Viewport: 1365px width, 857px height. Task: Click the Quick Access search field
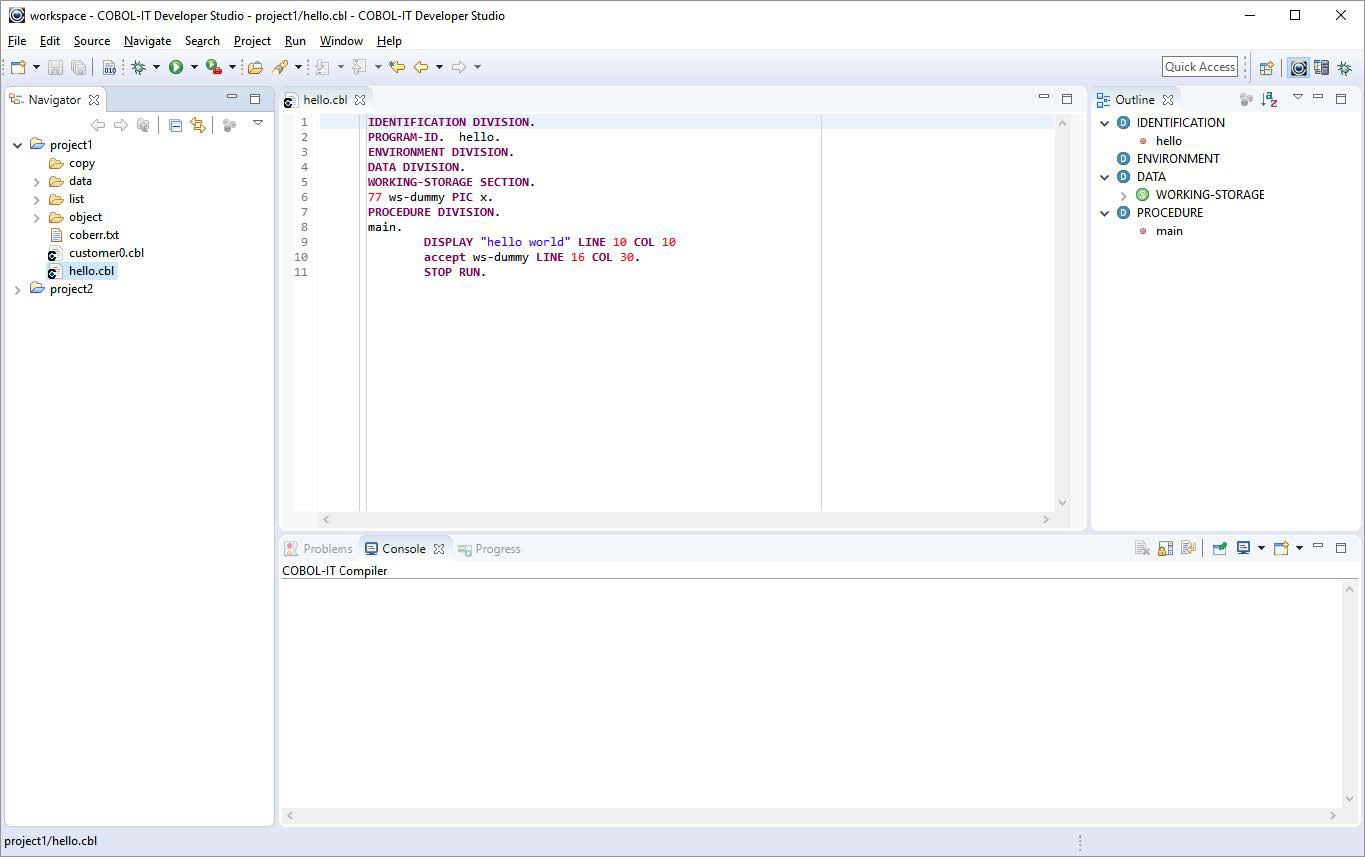pyautogui.click(x=1199, y=67)
